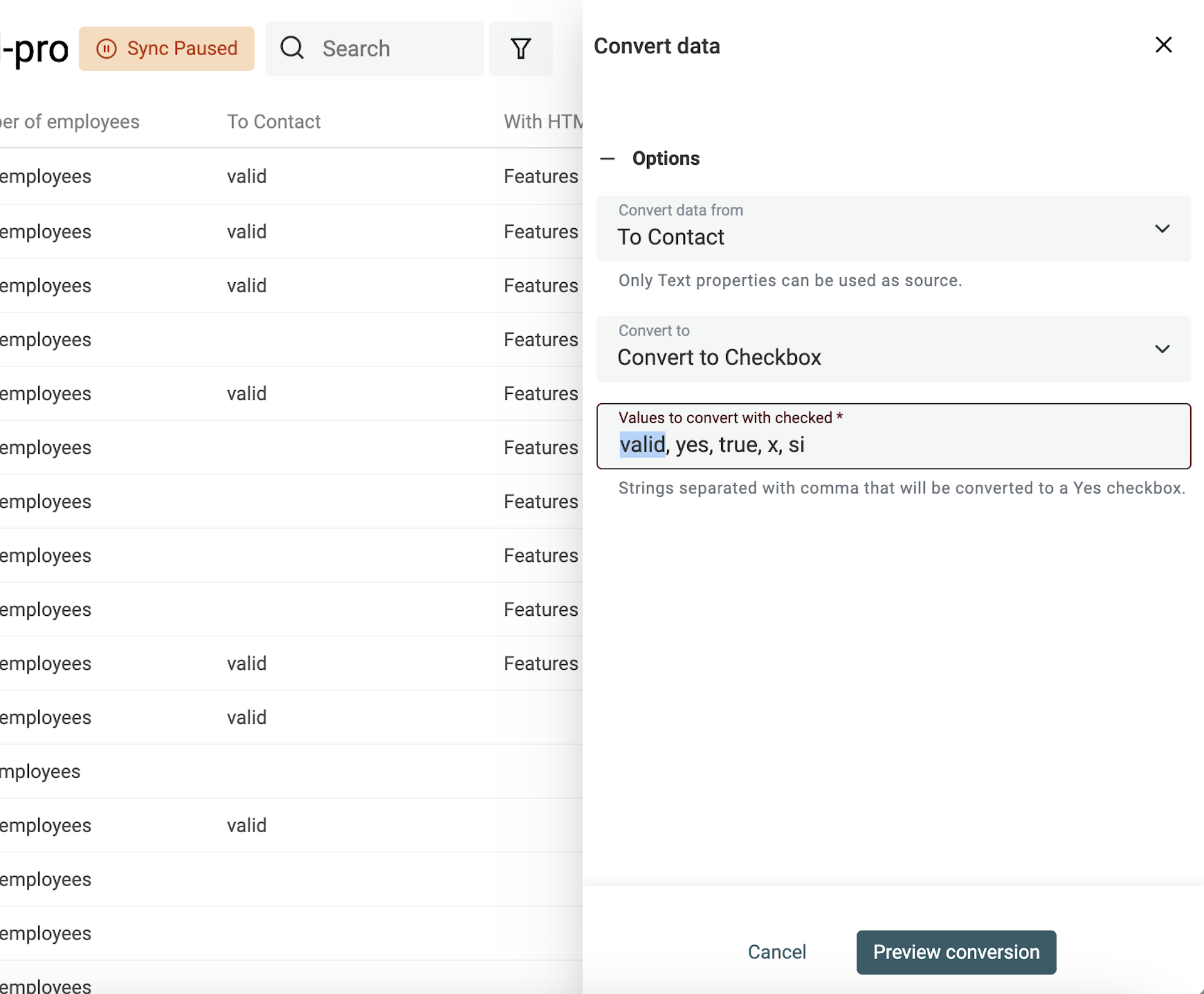1204x994 pixels.
Task: Click Cancel in the Convert data panel
Action: pyautogui.click(x=777, y=952)
